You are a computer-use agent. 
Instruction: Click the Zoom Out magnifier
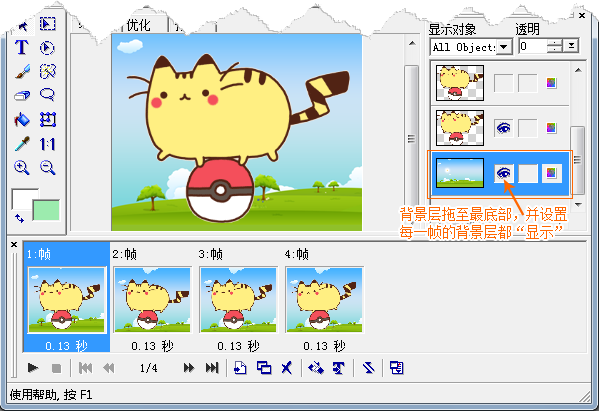pyautogui.click(x=47, y=168)
